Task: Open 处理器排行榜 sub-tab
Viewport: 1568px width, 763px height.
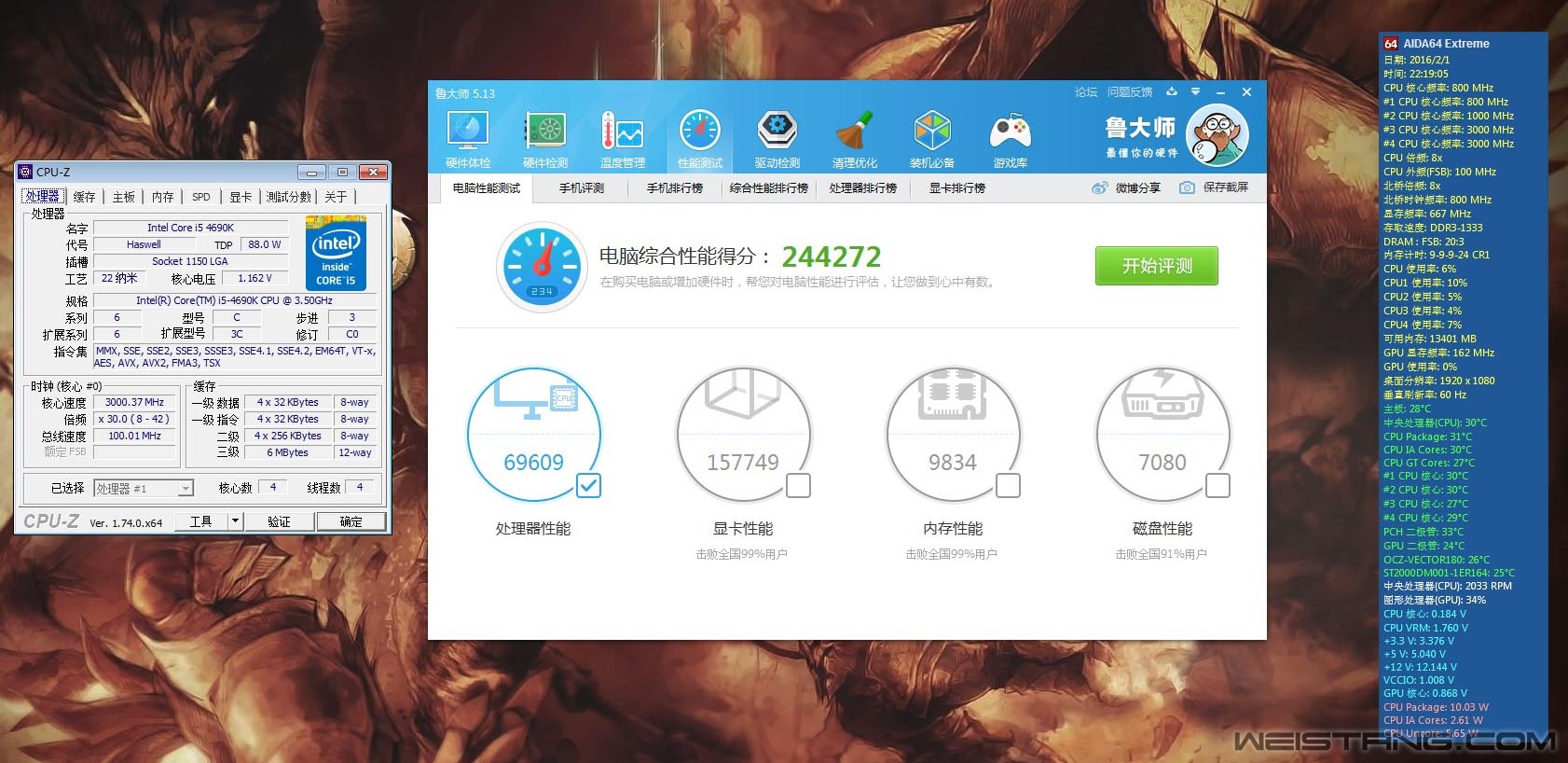Action: tap(863, 188)
